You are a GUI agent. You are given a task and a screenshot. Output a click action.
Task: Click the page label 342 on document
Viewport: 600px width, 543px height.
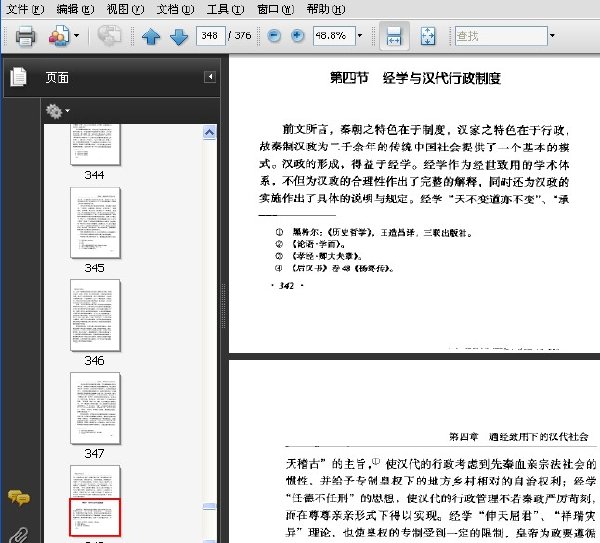click(x=287, y=285)
